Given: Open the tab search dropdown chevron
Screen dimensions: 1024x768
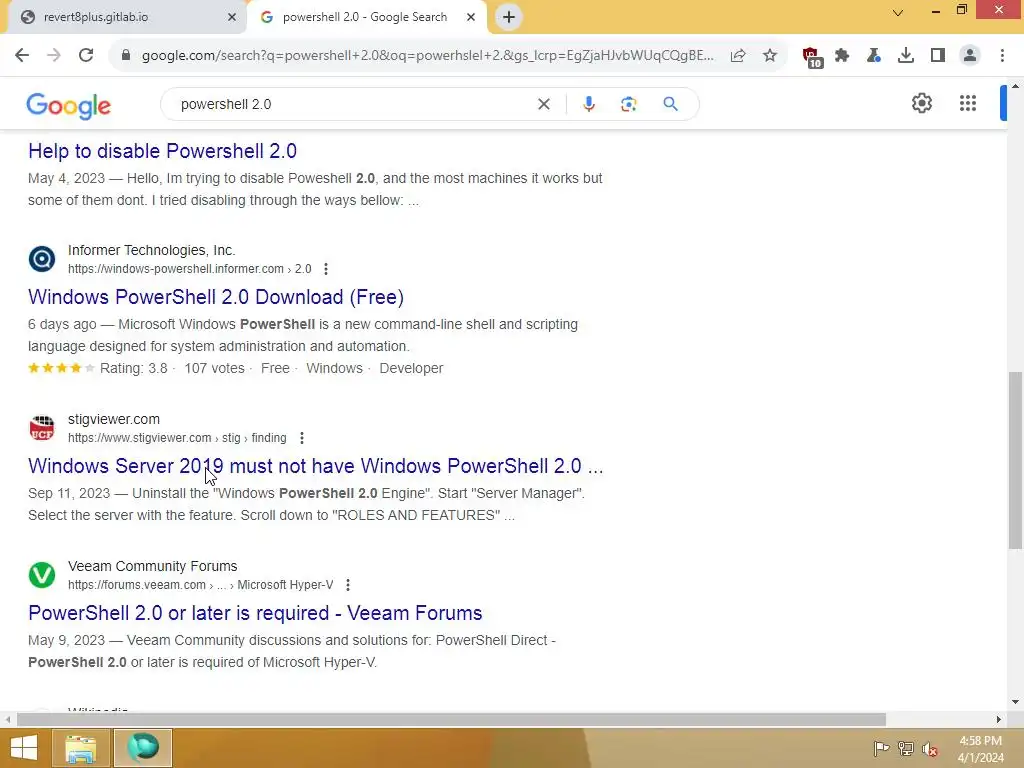Looking at the screenshot, I should coord(898,12).
